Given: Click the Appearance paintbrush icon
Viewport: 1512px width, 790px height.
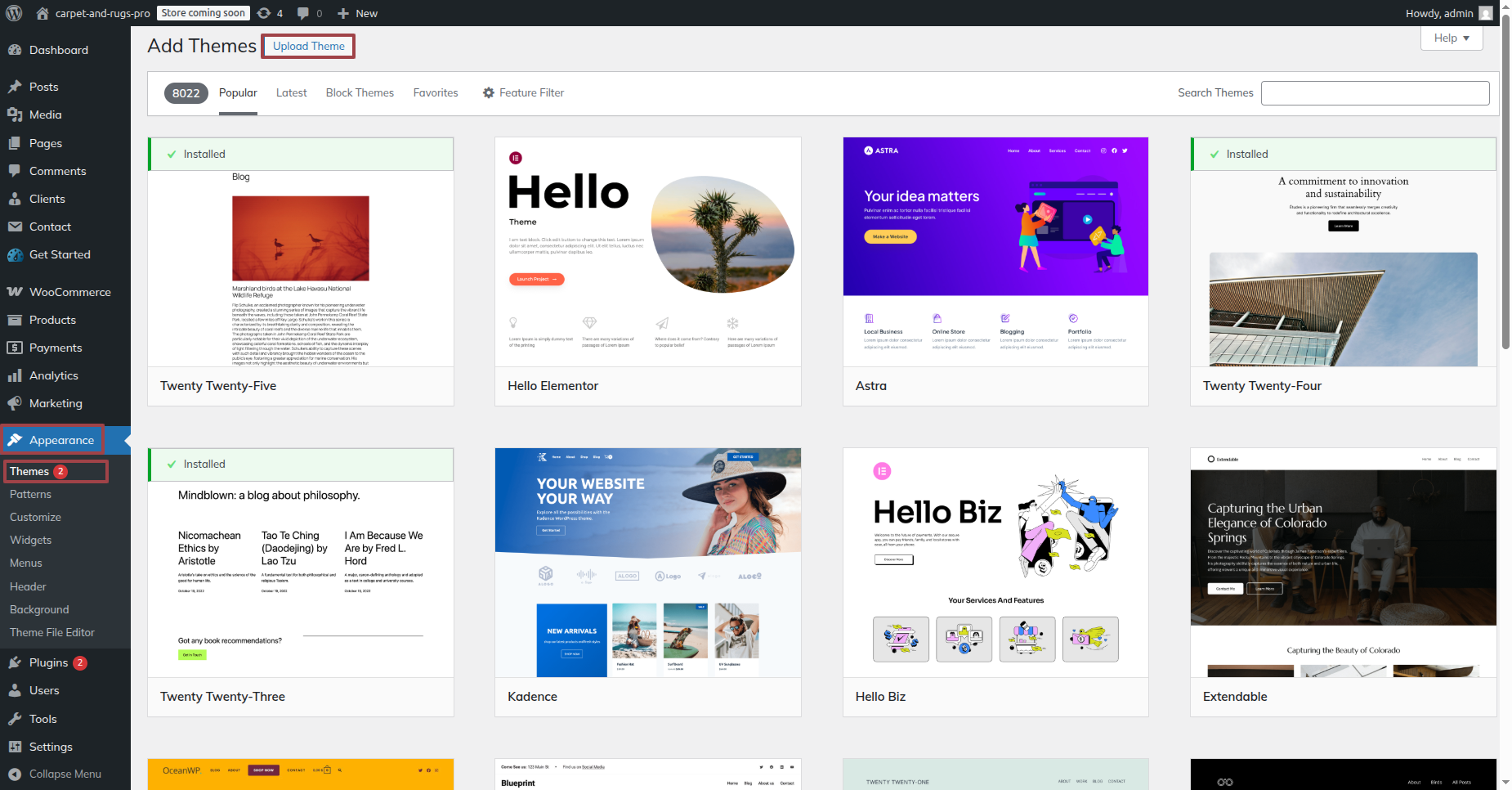Looking at the screenshot, I should (15, 440).
